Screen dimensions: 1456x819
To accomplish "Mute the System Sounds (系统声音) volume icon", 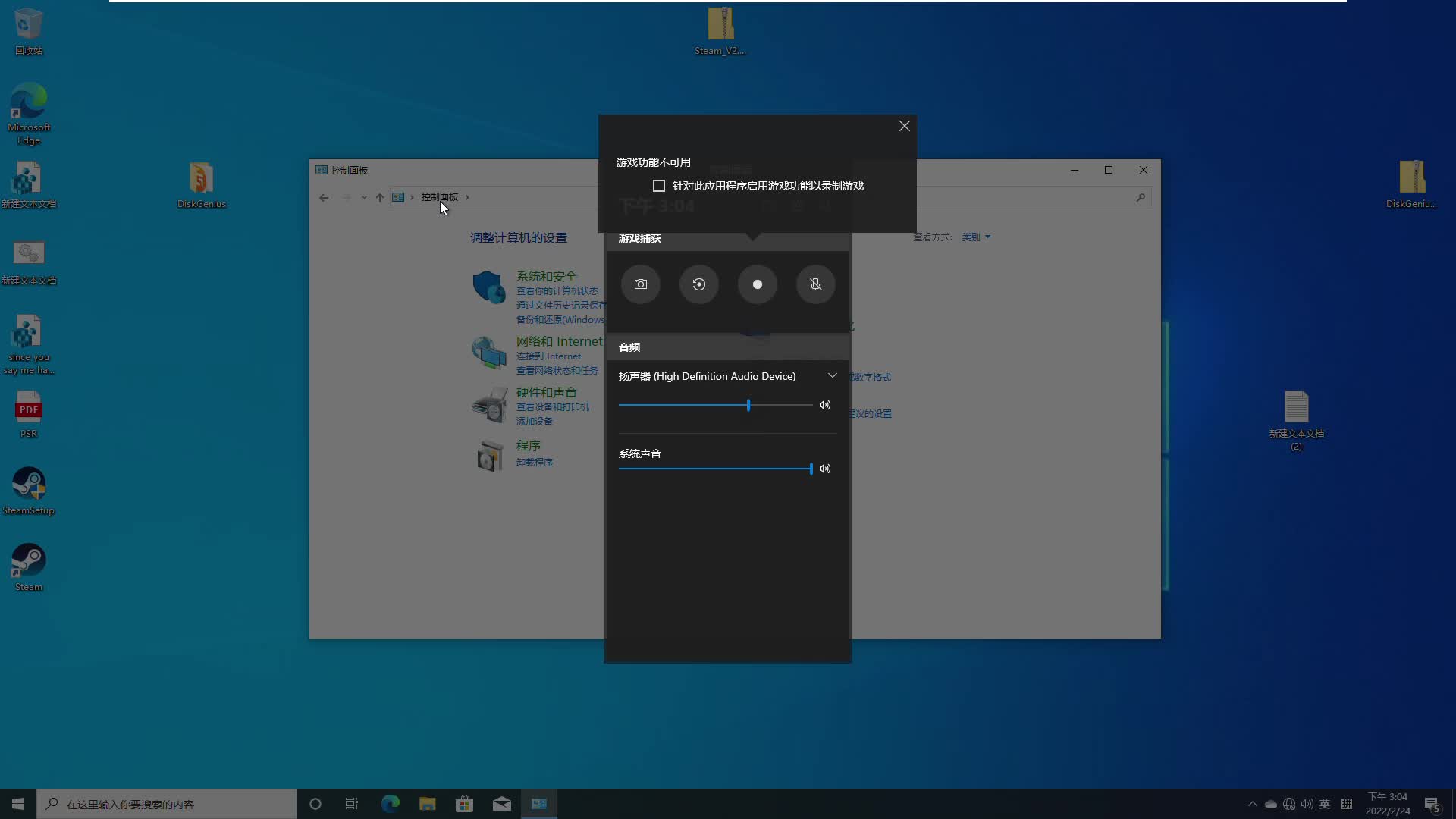I will pyautogui.click(x=825, y=469).
